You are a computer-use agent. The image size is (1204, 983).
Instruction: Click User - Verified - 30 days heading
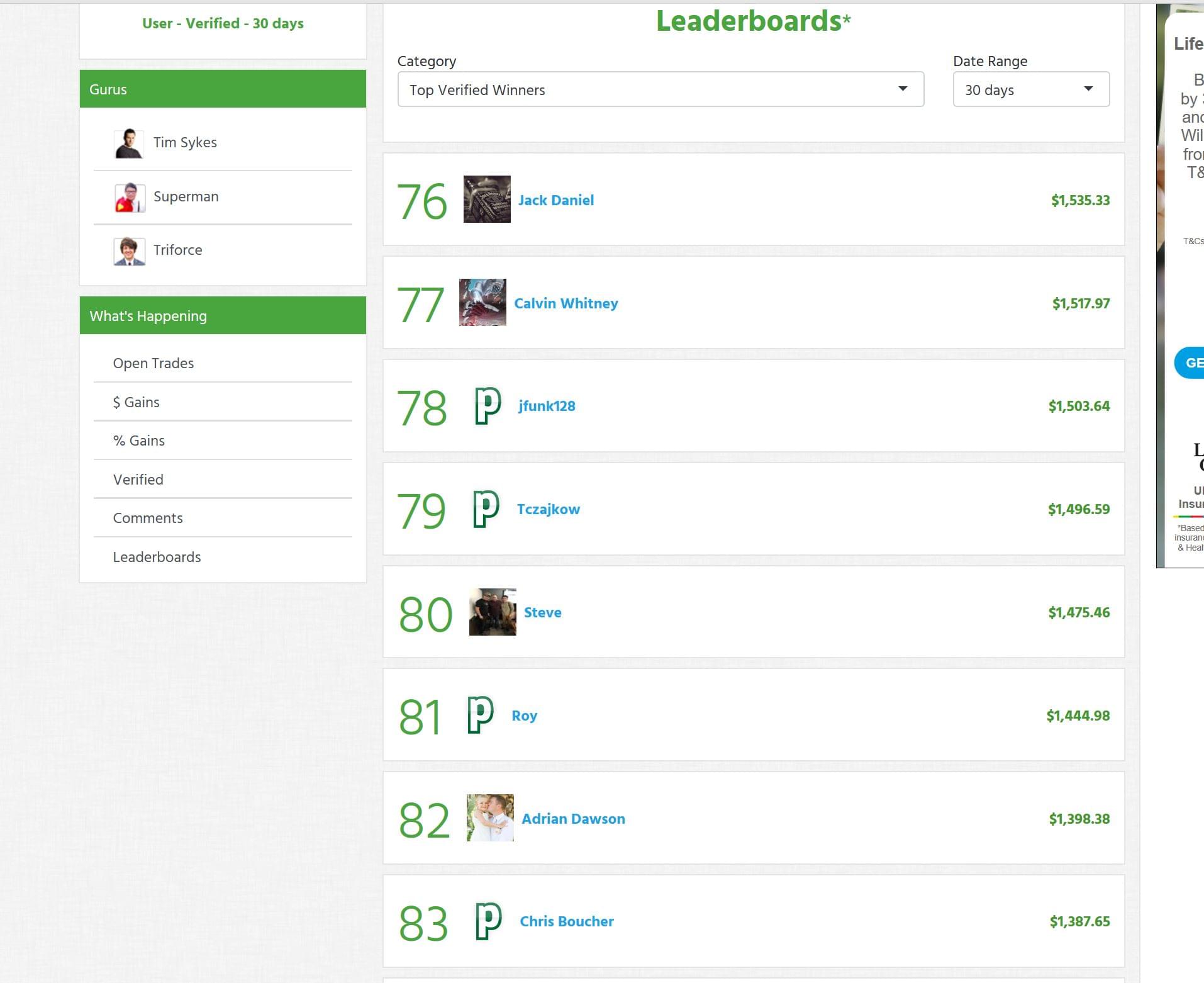point(223,23)
